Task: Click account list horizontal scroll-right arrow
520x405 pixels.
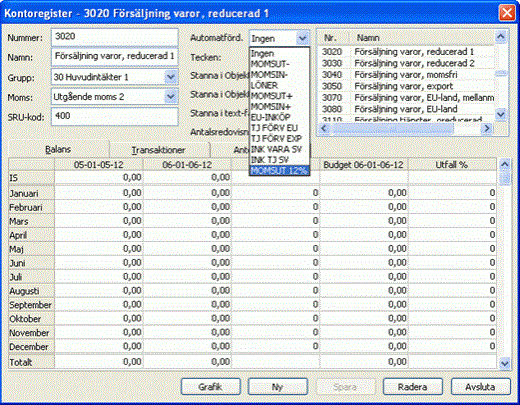Action: [487, 128]
